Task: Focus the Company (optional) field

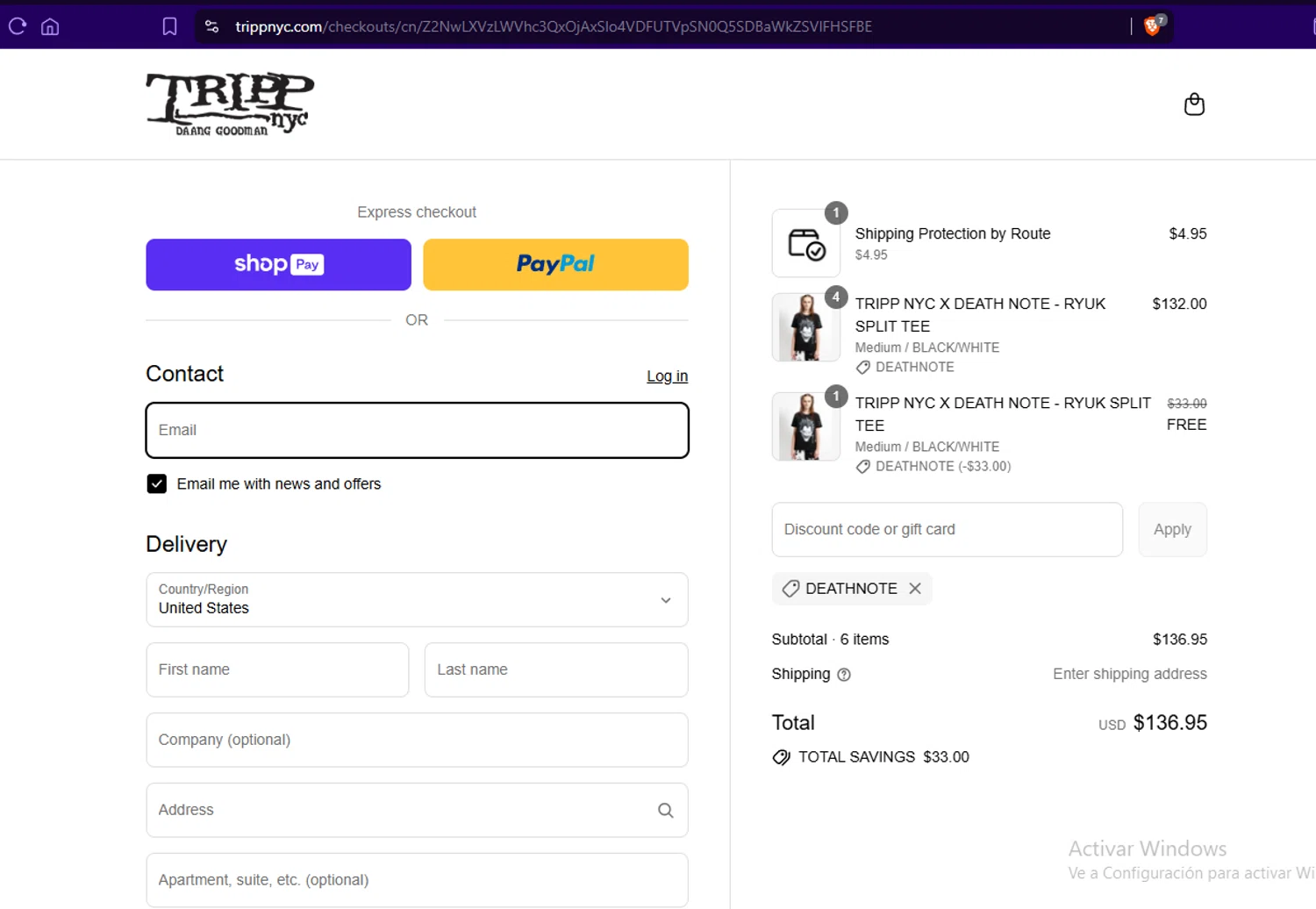Action: click(417, 740)
